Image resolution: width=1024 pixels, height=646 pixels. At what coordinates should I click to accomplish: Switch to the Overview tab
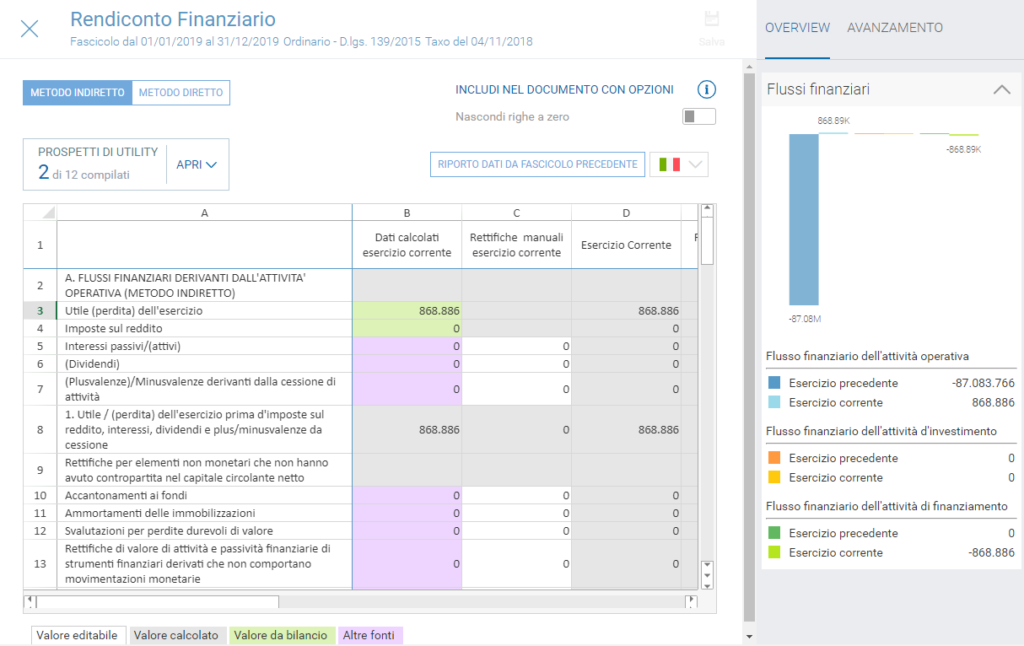(797, 28)
